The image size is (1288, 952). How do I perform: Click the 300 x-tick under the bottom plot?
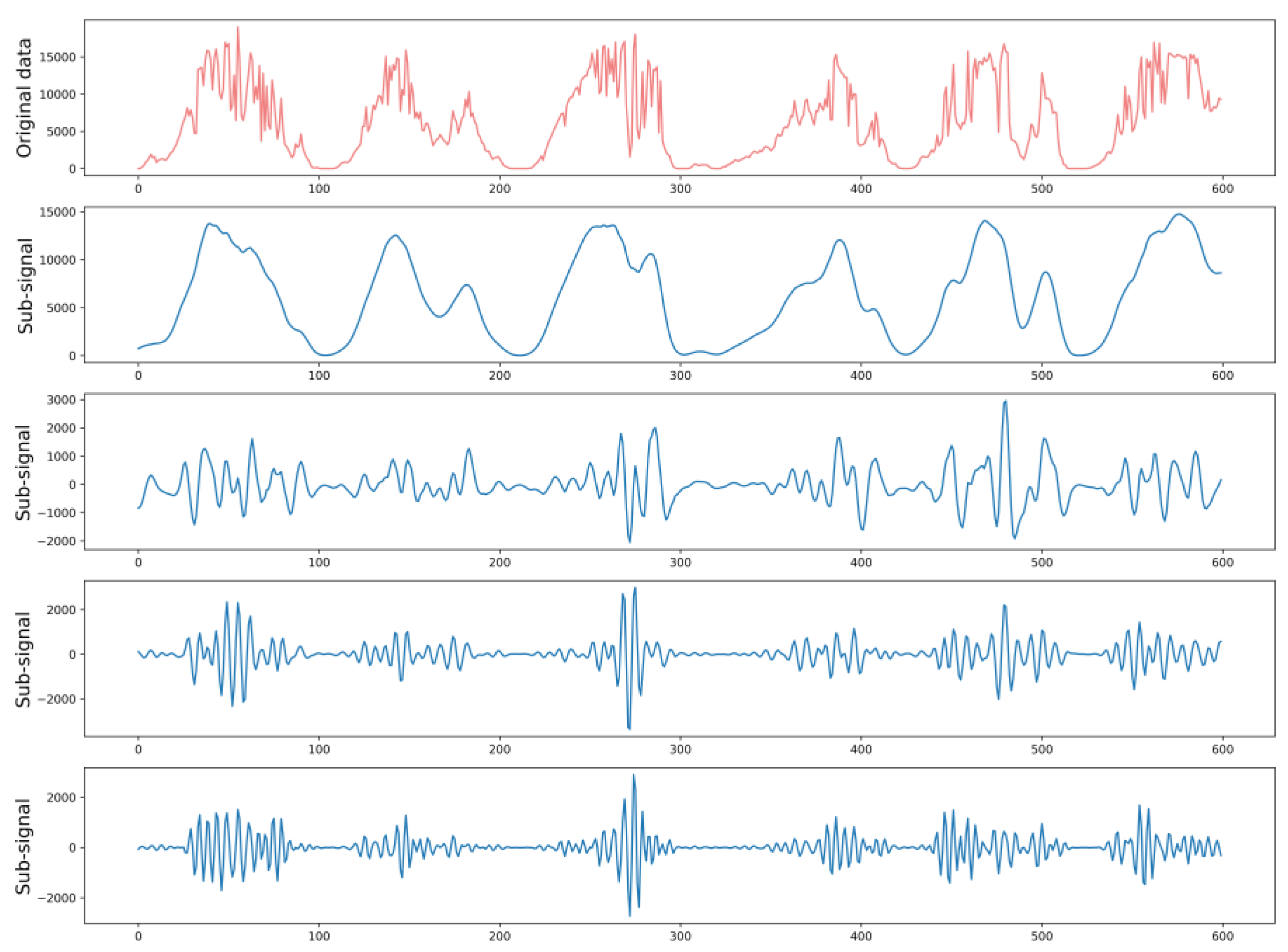click(x=680, y=937)
